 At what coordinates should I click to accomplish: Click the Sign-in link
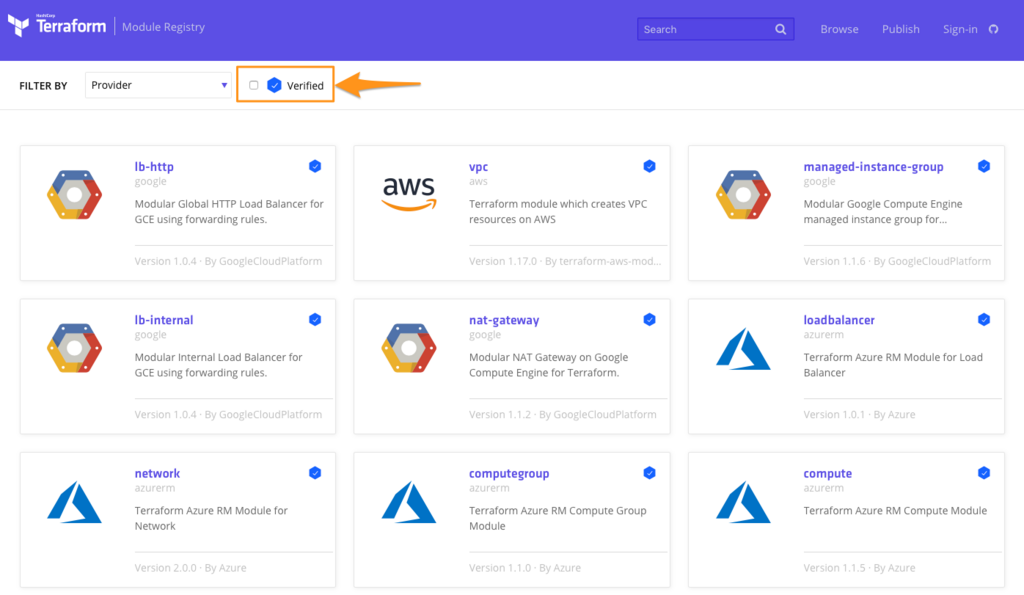[960, 29]
